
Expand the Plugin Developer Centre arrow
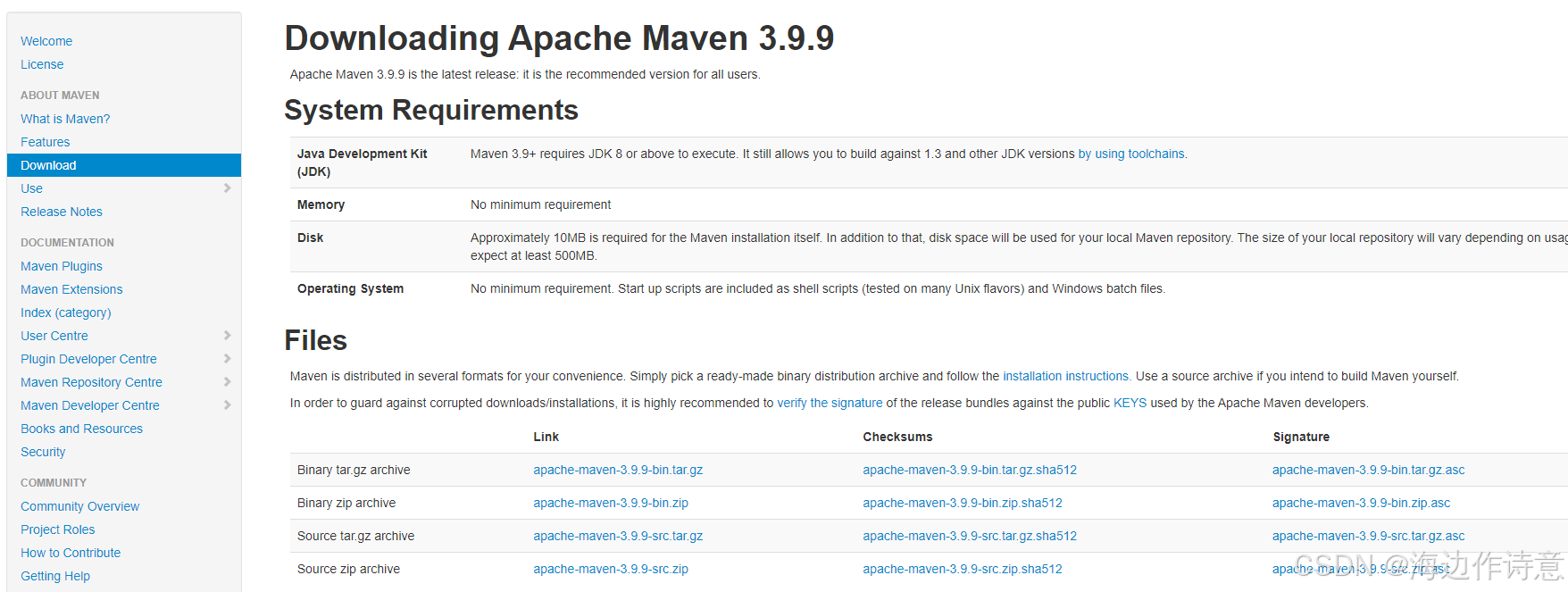tap(227, 359)
